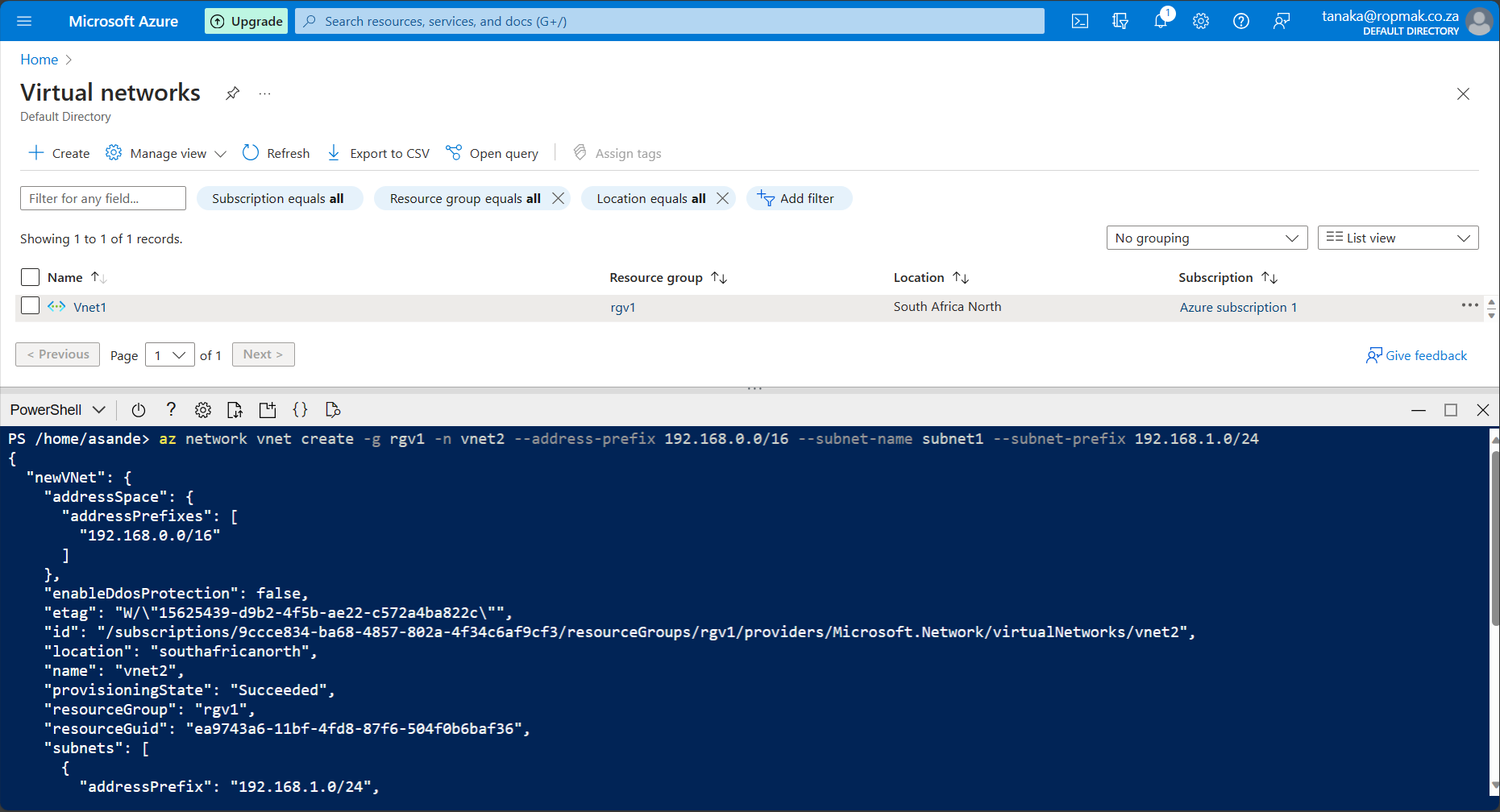Focus the search resources box

point(670,21)
